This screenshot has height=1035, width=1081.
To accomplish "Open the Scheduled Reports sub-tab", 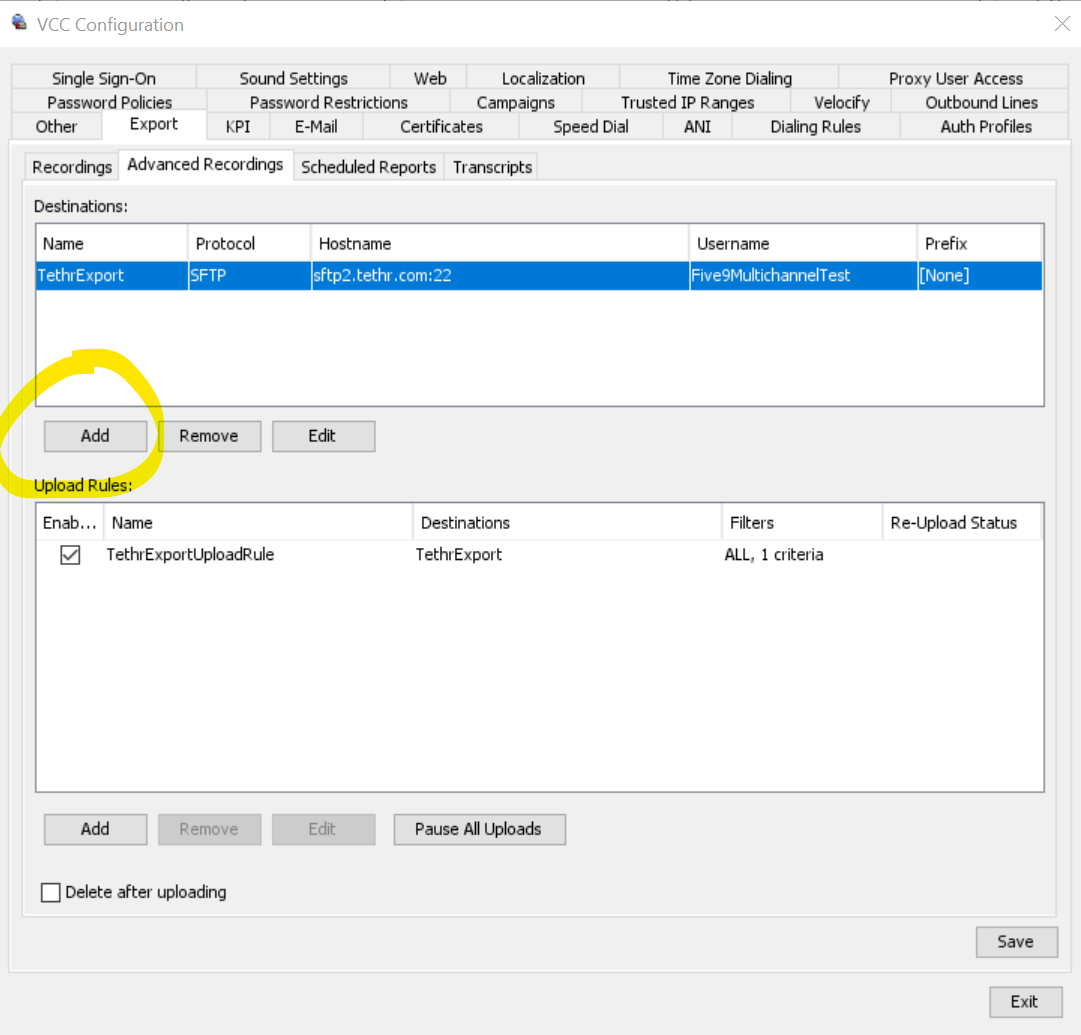I will click(x=368, y=167).
